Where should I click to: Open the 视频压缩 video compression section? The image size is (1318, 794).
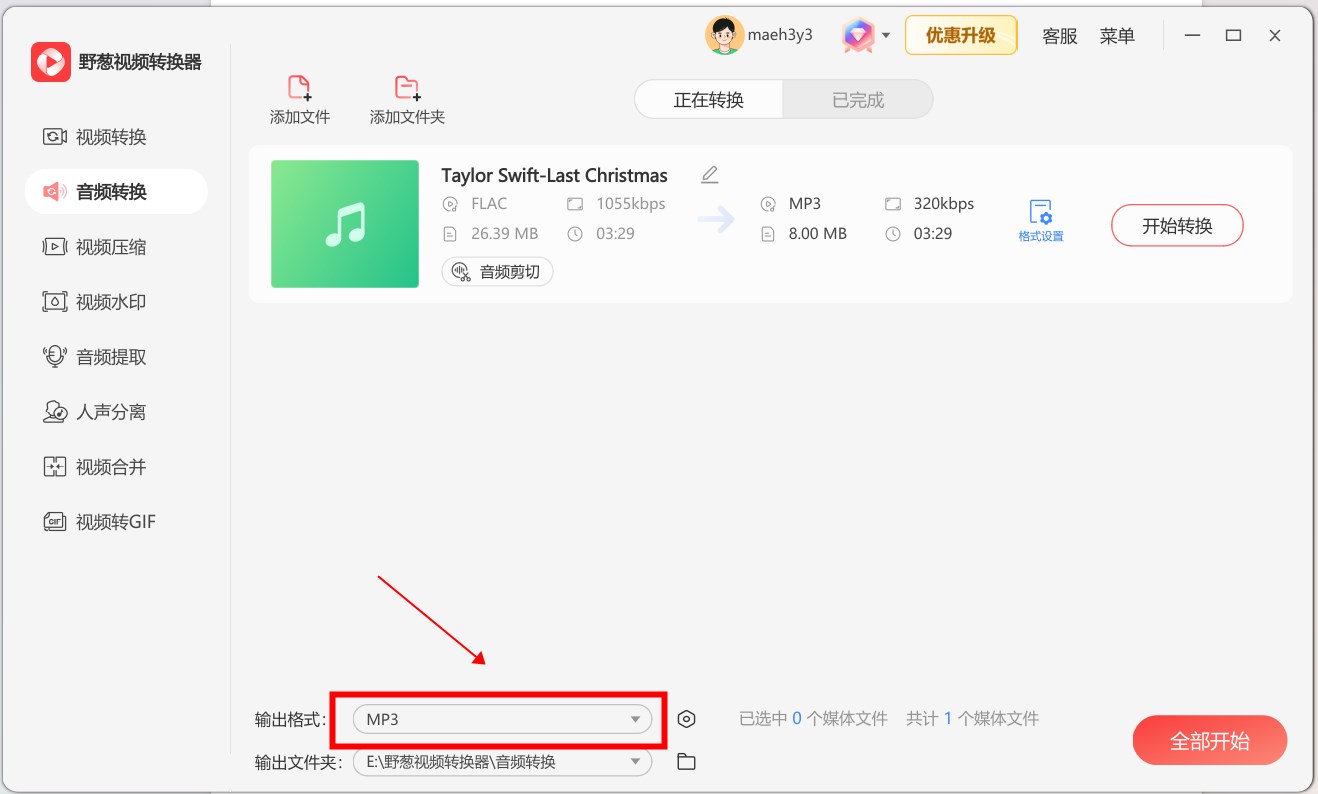[x=96, y=247]
